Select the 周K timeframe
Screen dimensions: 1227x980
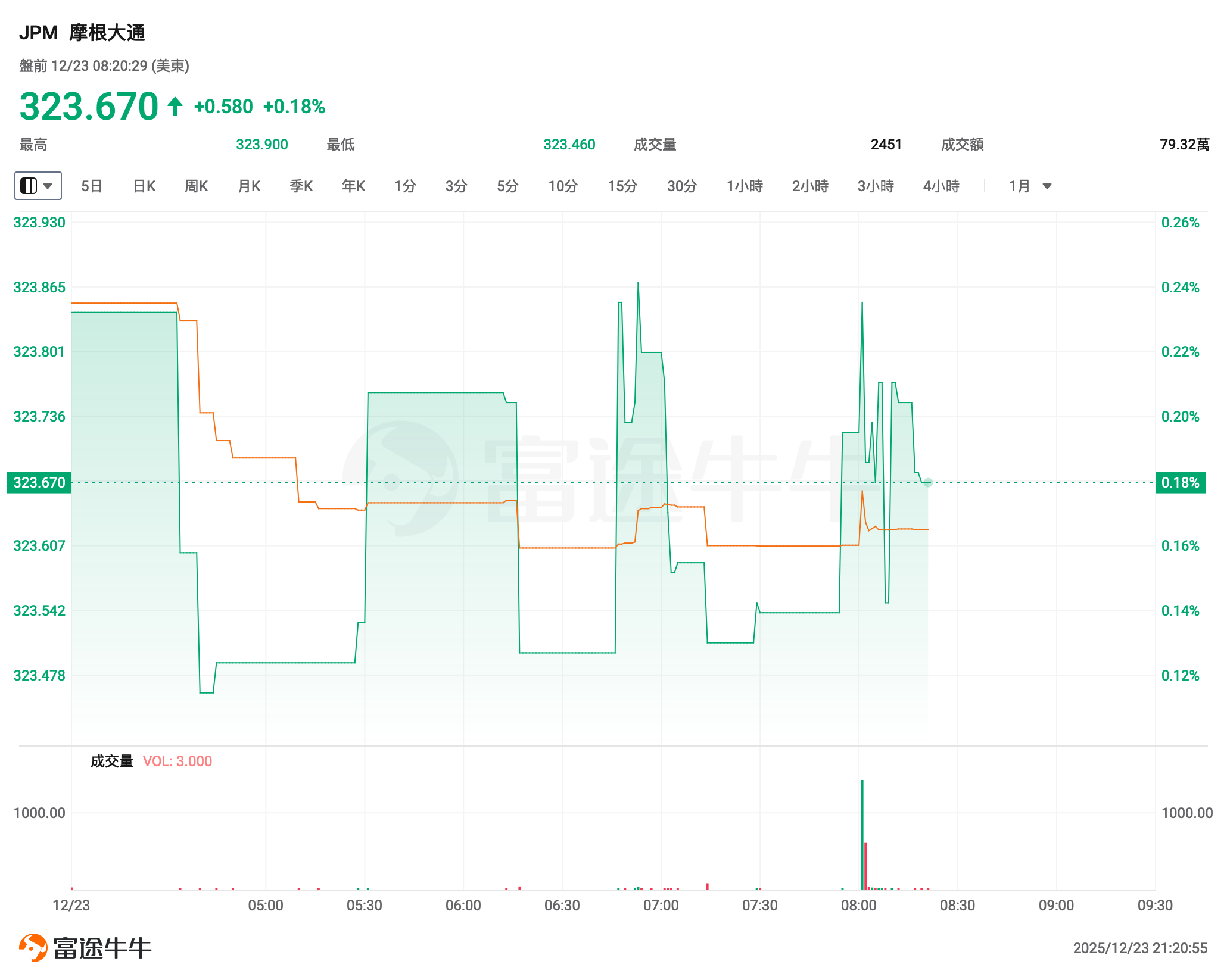[196, 186]
